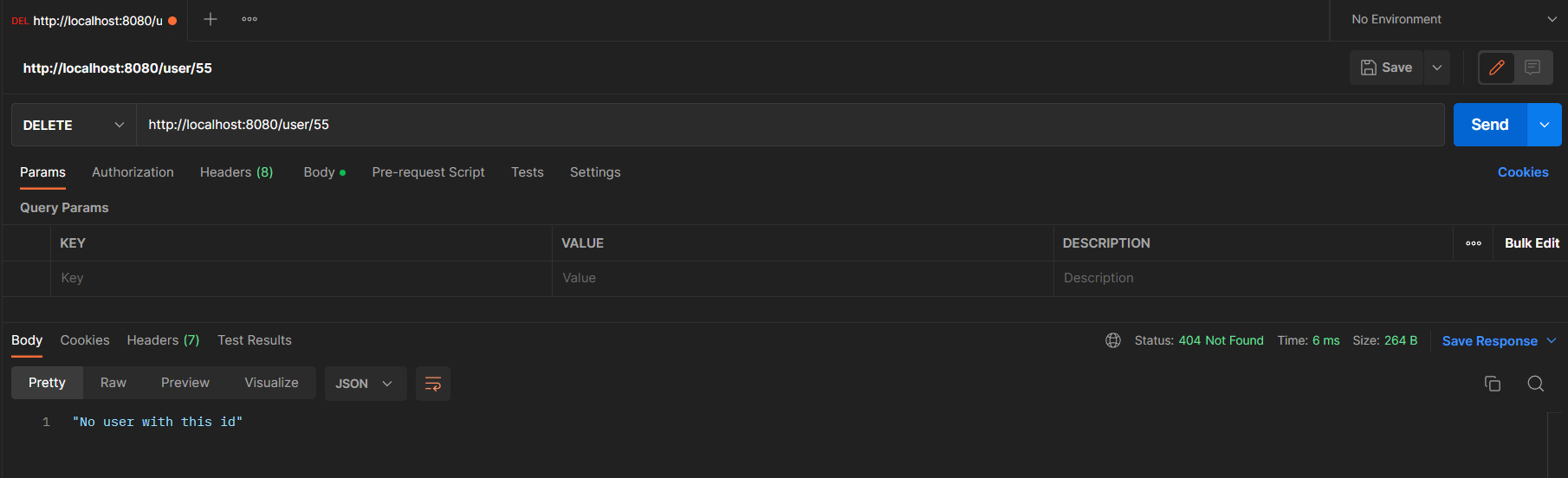Open the request Headers (8) tab
This screenshot has height=478, width=1568.
[x=236, y=172]
